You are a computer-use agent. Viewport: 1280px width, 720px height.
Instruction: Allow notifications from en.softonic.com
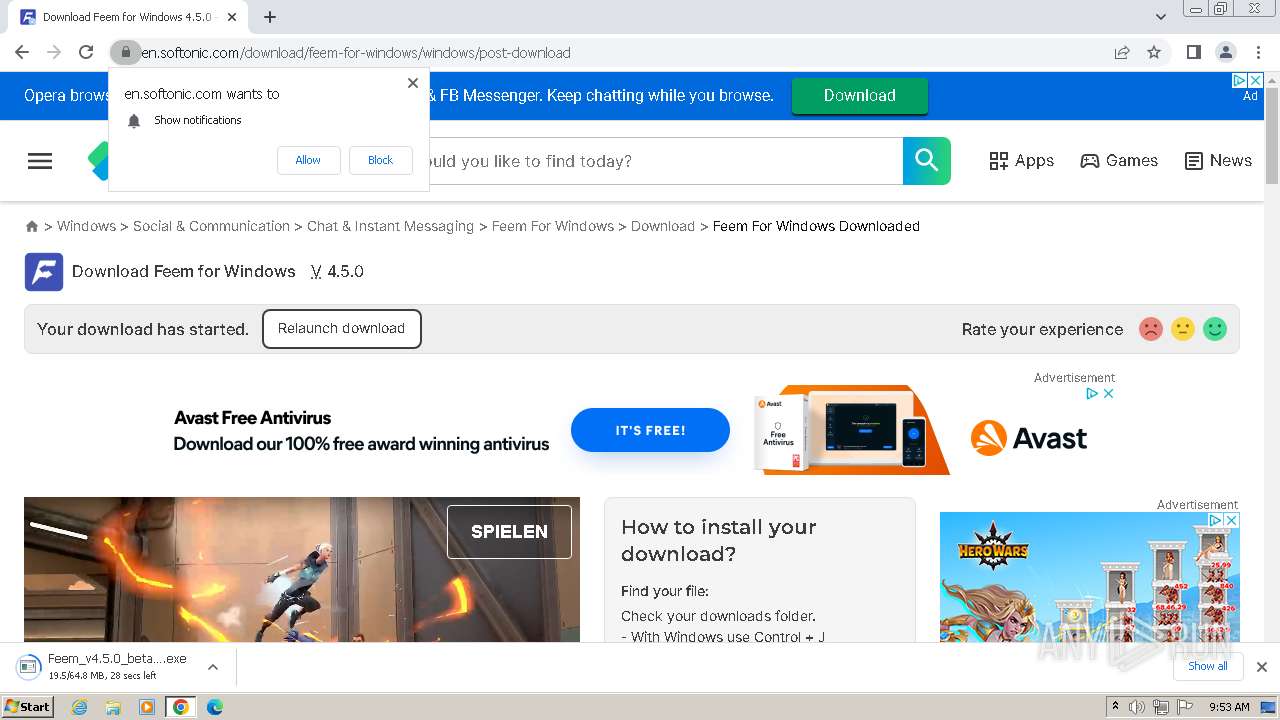pyautogui.click(x=308, y=160)
